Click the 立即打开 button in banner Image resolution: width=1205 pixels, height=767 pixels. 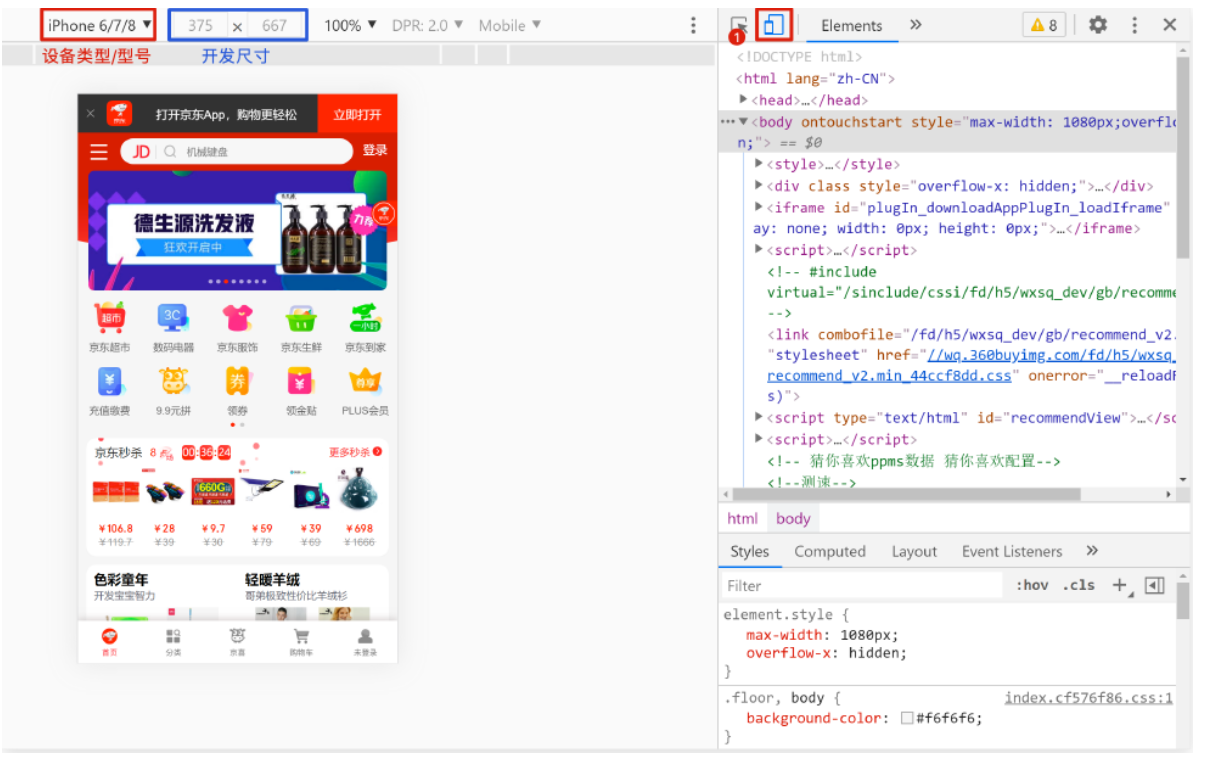click(x=357, y=114)
